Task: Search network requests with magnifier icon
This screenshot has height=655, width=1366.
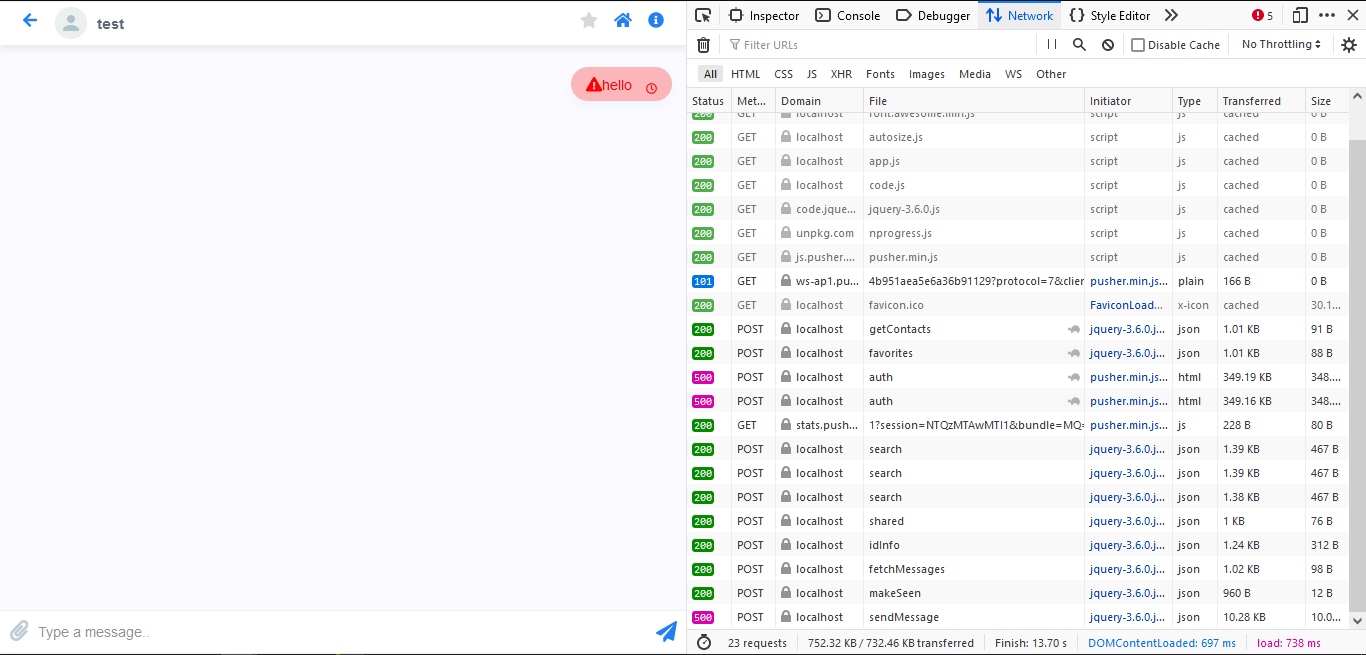Action: (1078, 44)
